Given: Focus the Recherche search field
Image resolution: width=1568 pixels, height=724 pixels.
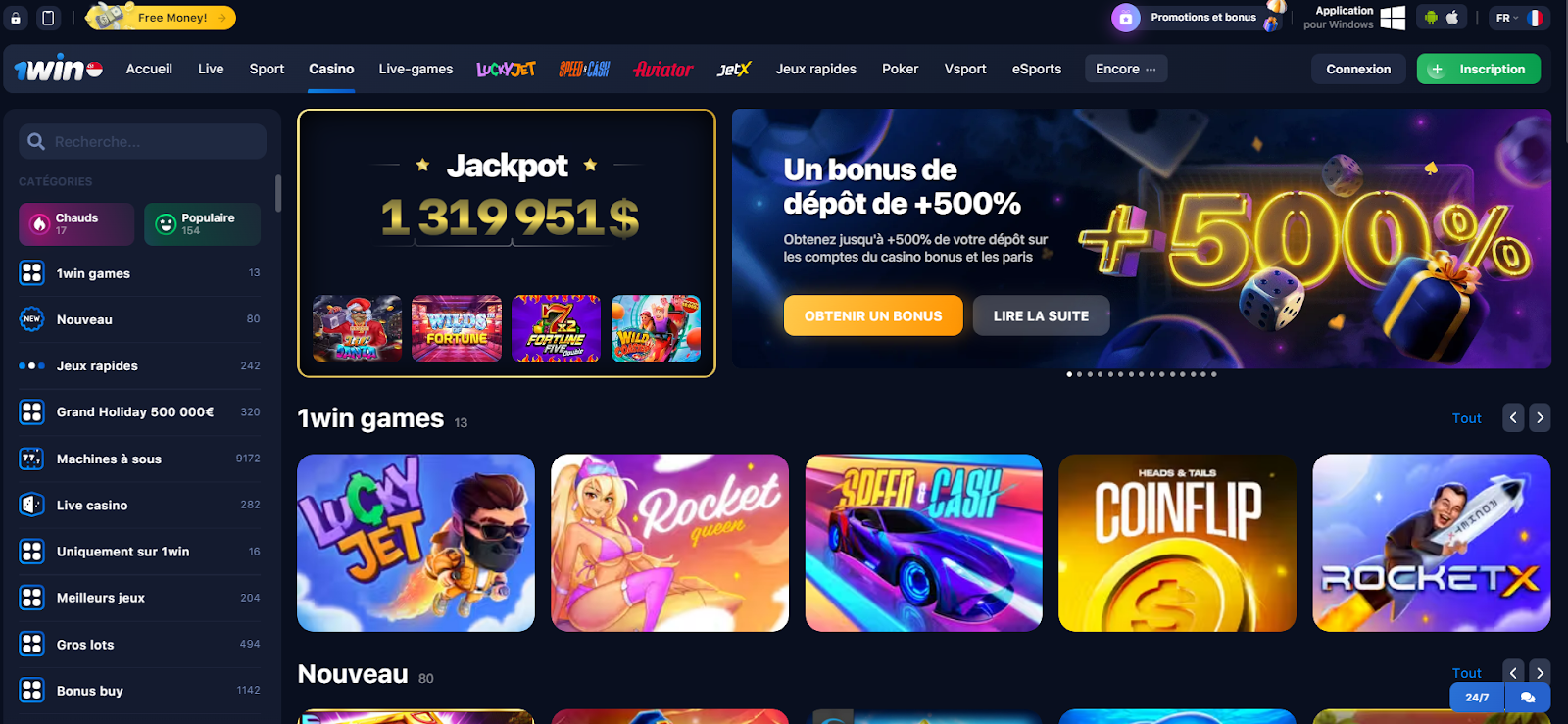Looking at the screenshot, I should [x=142, y=141].
